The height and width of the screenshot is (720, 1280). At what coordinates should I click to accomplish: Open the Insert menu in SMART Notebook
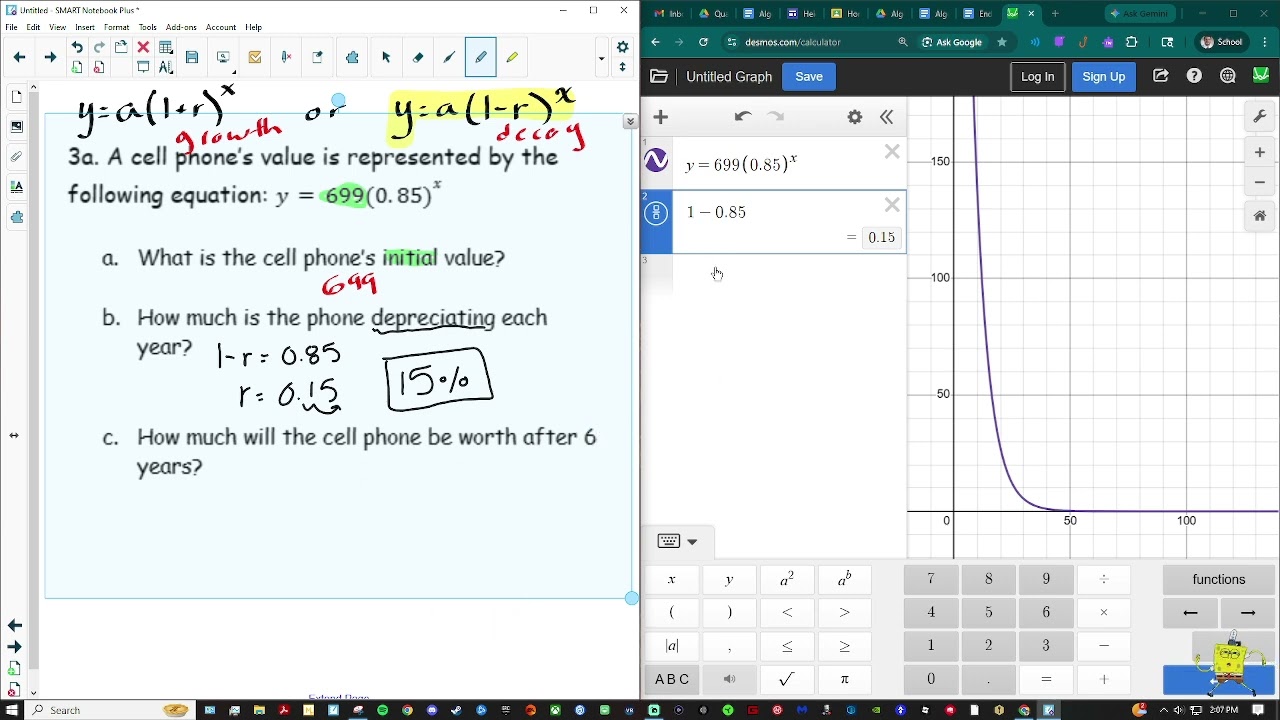point(84,27)
